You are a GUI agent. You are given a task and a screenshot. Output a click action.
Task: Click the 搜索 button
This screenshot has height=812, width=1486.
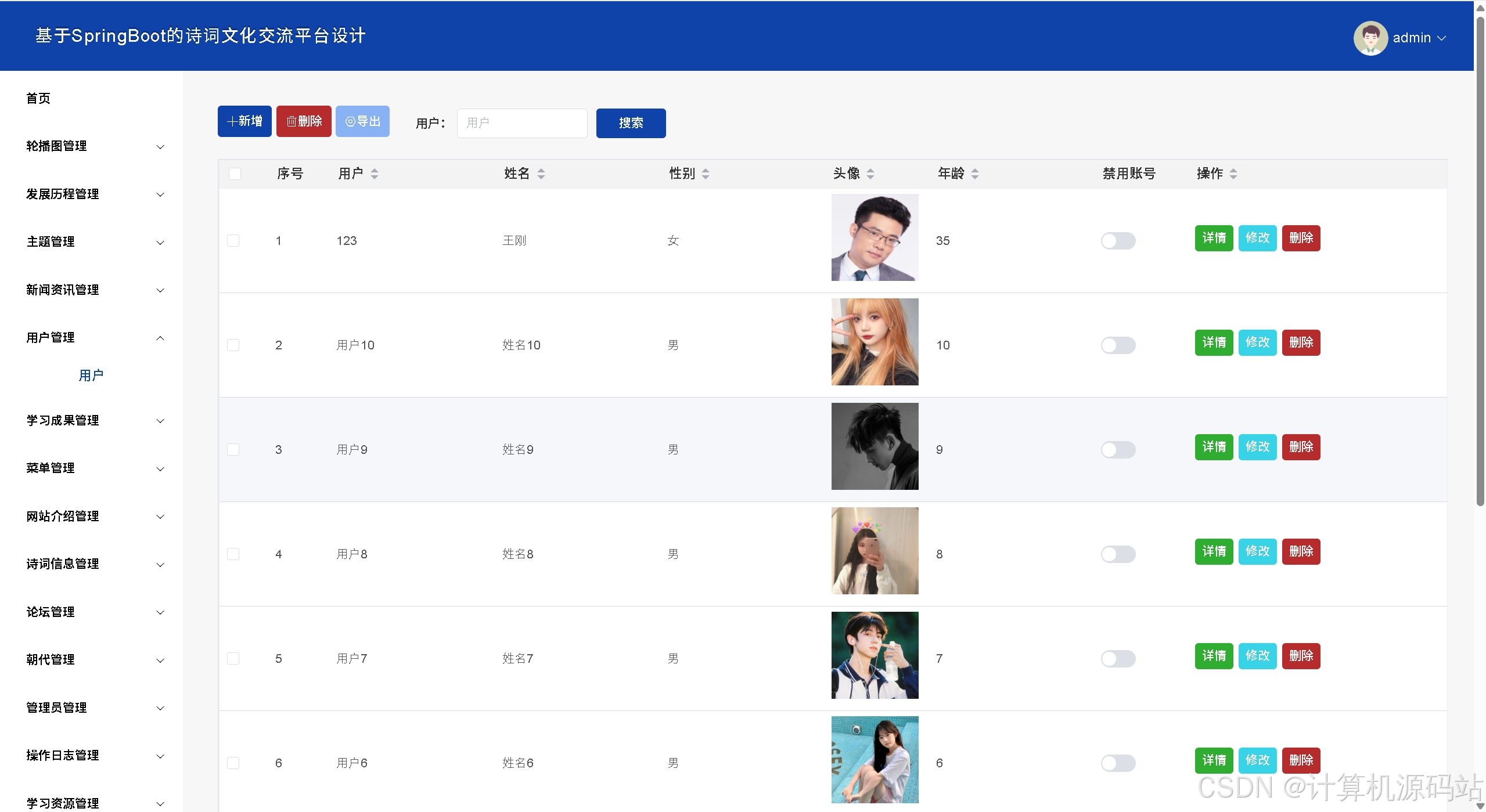(631, 123)
